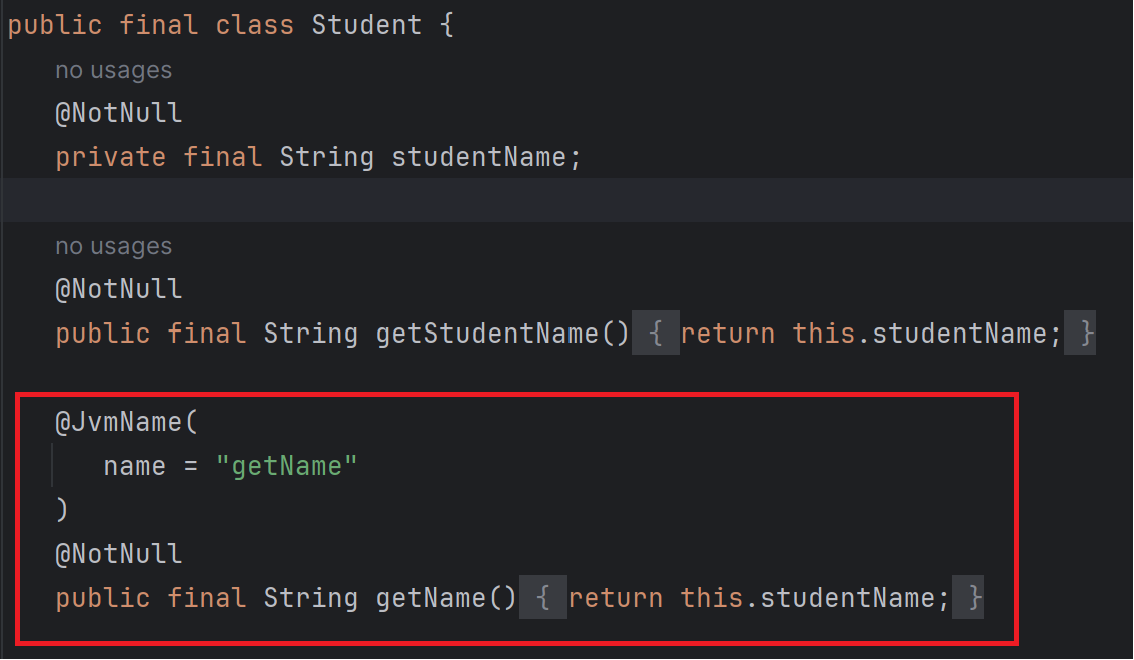
Task: Click the @NotNull annotation above getStudentName
Action: 119,289
